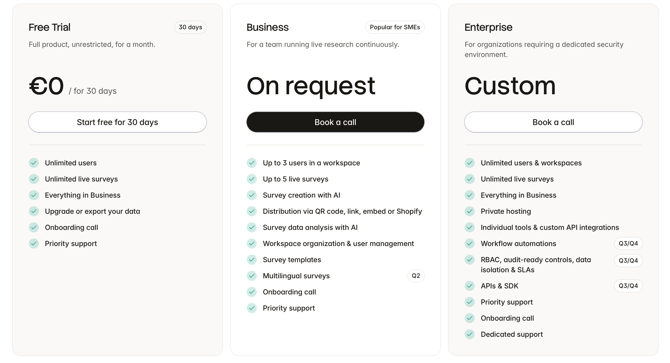Click the checkmark beside APIs & SDK
This screenshot has height=363, width=670.
tap(470, 286)
